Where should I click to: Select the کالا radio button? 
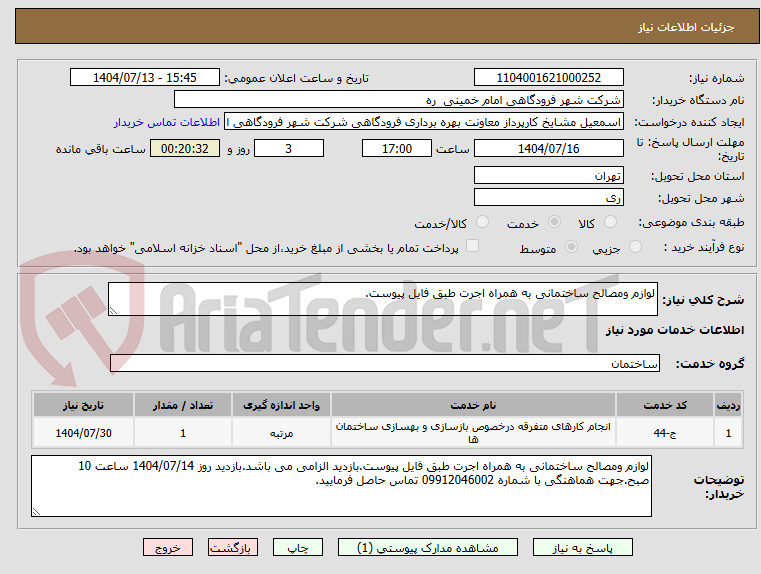(x=610, y=222)
